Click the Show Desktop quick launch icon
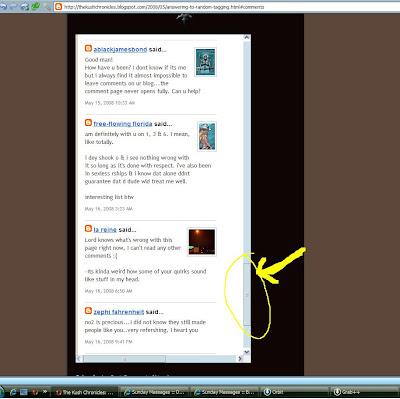This screenshot has height=399, width=400. [24, 392]
